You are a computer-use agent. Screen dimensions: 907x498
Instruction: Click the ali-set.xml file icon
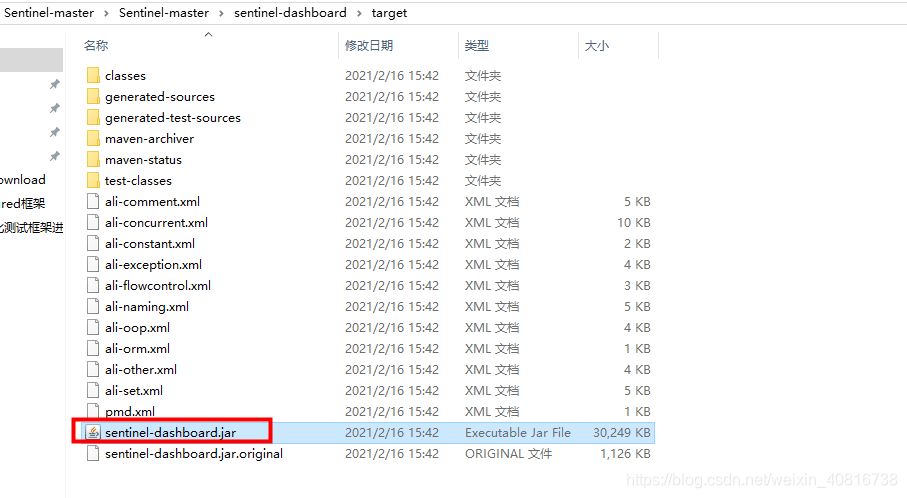[x=93, y=390]
